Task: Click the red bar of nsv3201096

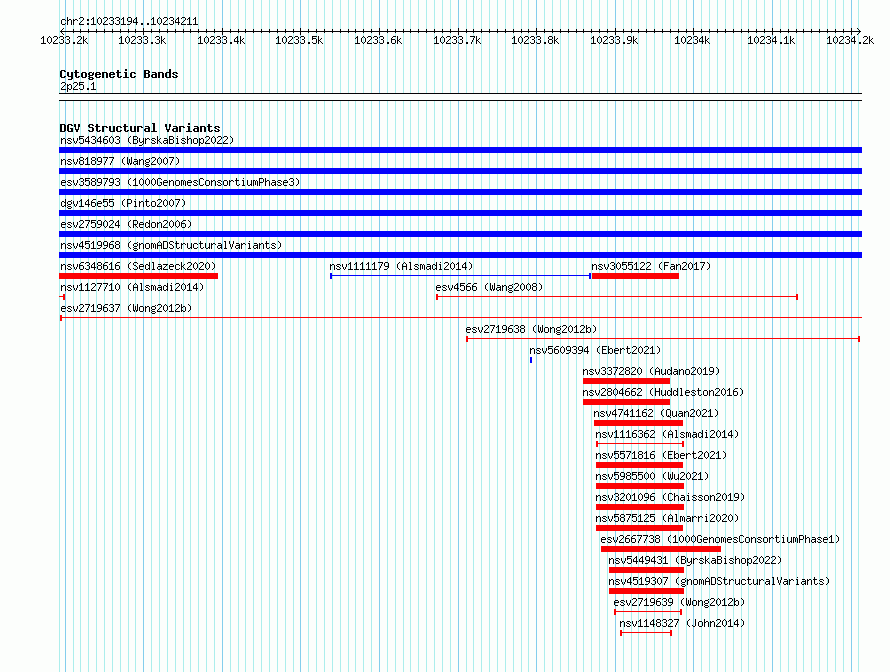Action: pos(640,507)
